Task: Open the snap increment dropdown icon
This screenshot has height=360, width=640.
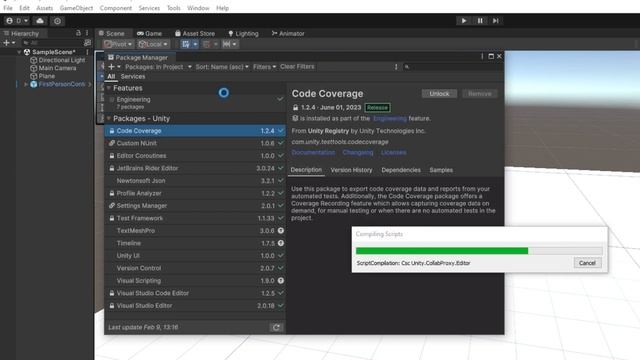Action: coord(230,44)
